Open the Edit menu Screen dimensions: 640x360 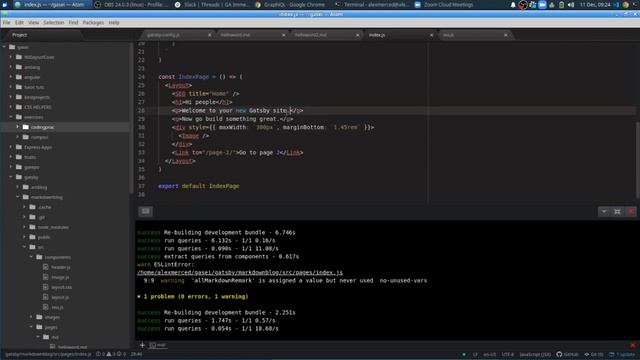coord(19,22)
